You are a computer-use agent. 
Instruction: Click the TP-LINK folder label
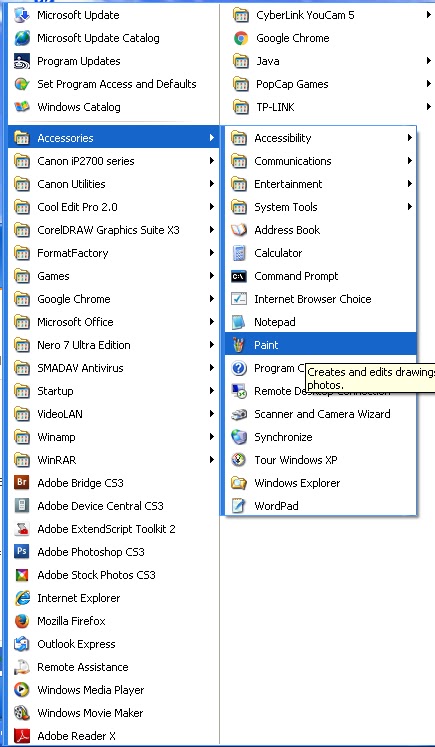click(275, 107)
